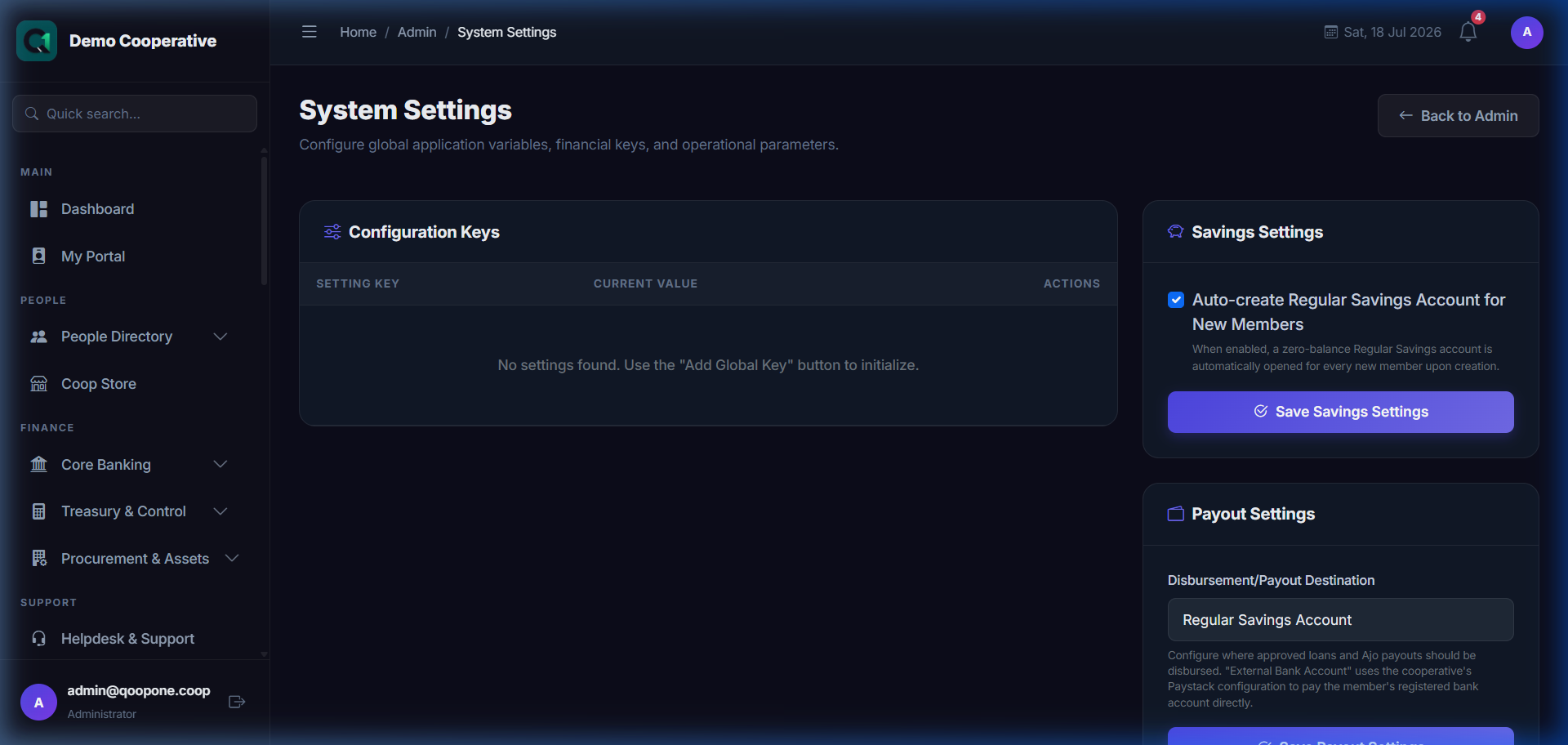Click the My Portal badge icon
The height and width of the screenshot is (745, 1568).
coord(38,257)
